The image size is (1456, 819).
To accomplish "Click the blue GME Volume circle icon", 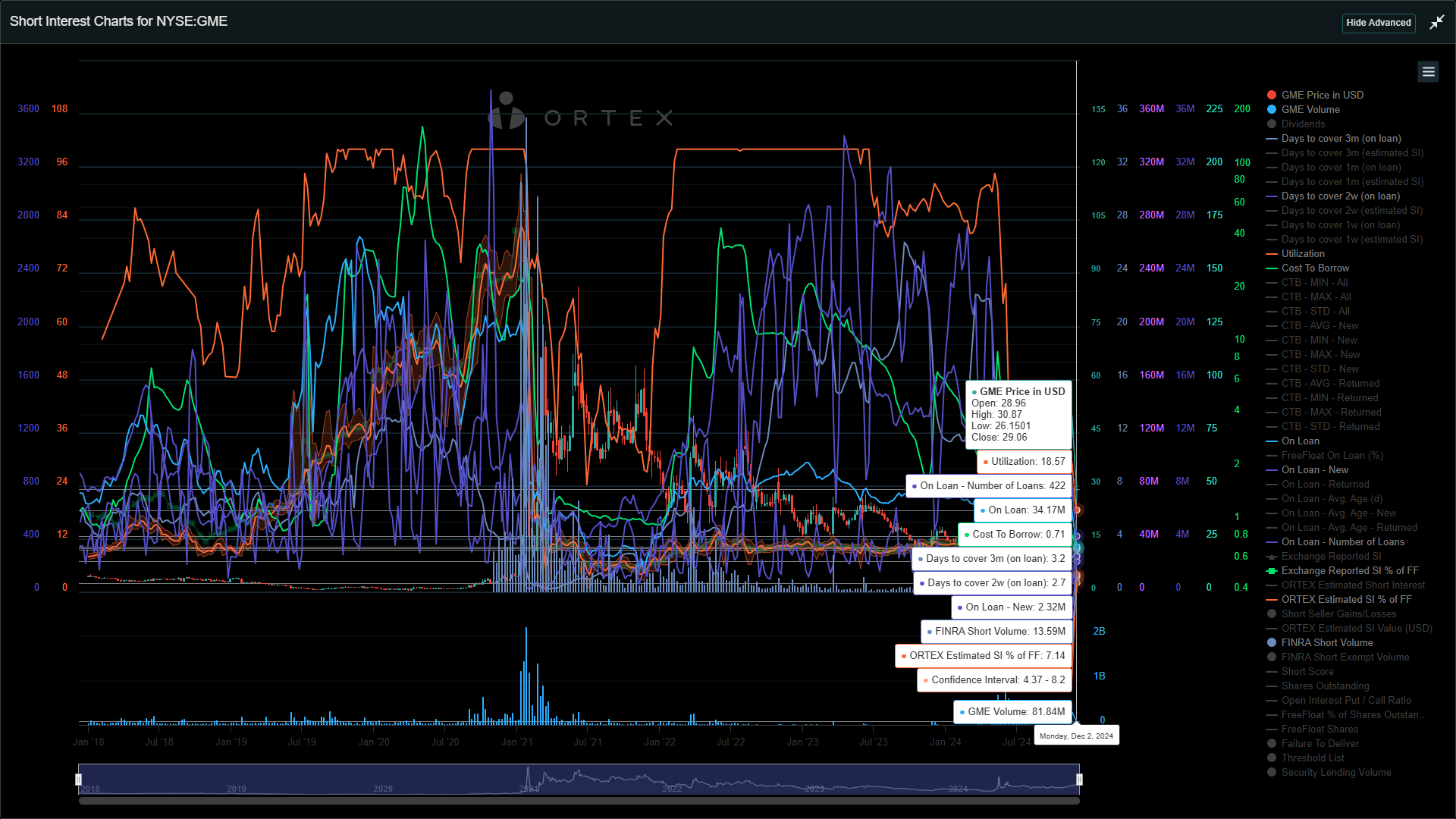I will [1271, 109].
